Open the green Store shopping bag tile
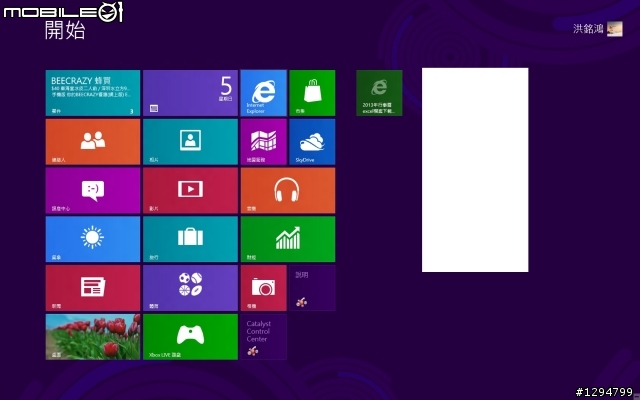Screen dimensions: 640x400 coord(312,93)
